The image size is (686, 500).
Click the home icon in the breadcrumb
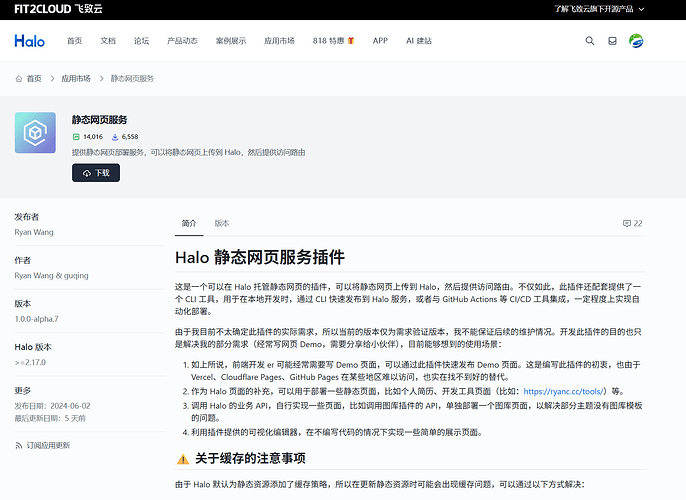18,79
